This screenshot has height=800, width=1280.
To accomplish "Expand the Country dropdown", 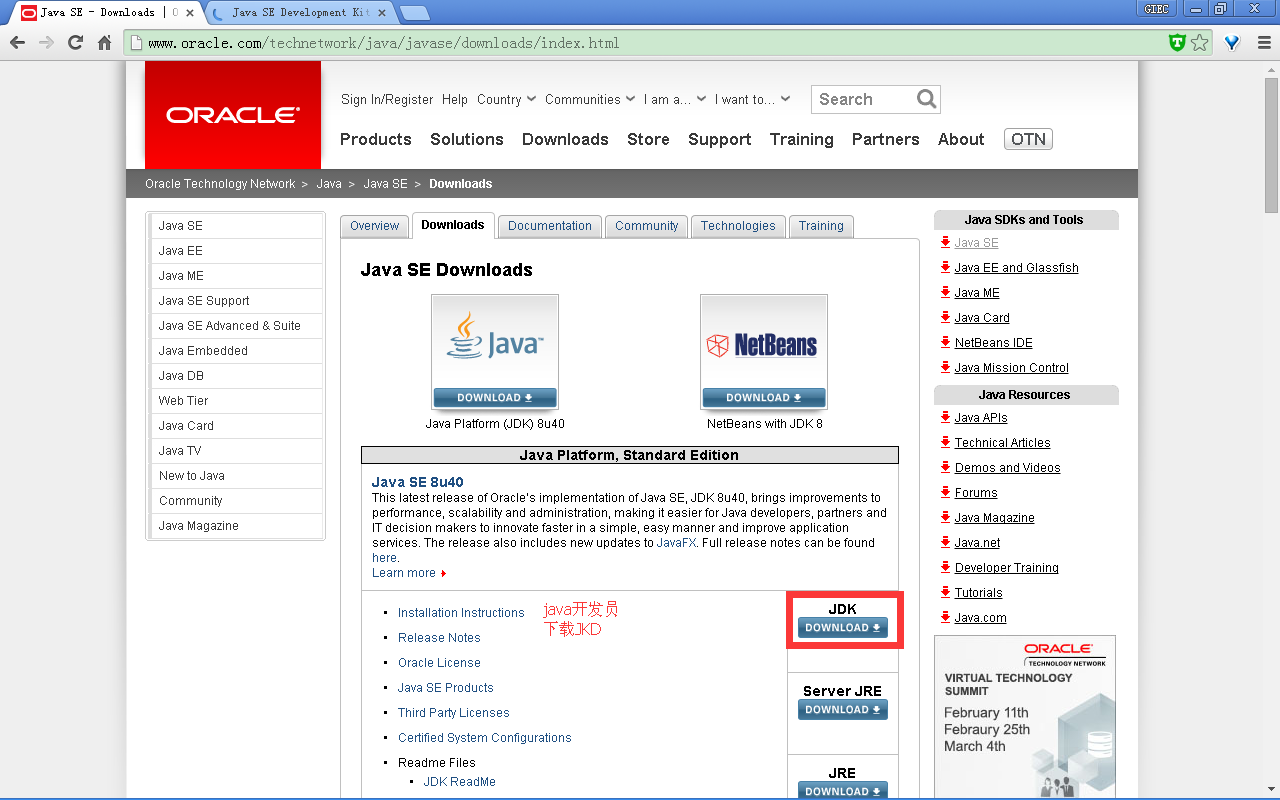I will click(x=507, y=99).
